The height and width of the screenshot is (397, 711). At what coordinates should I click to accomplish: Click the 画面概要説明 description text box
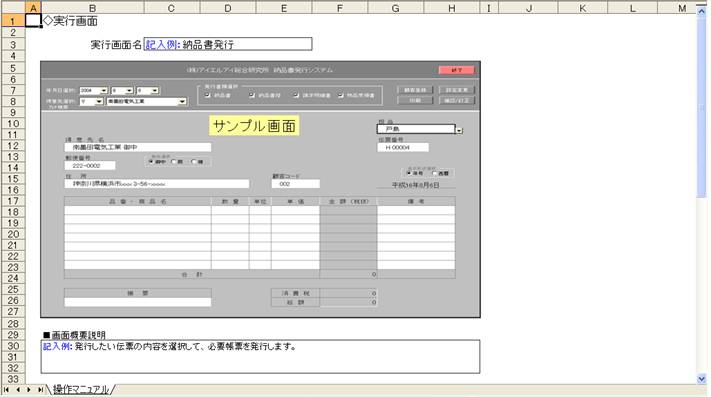pos(260,357)
